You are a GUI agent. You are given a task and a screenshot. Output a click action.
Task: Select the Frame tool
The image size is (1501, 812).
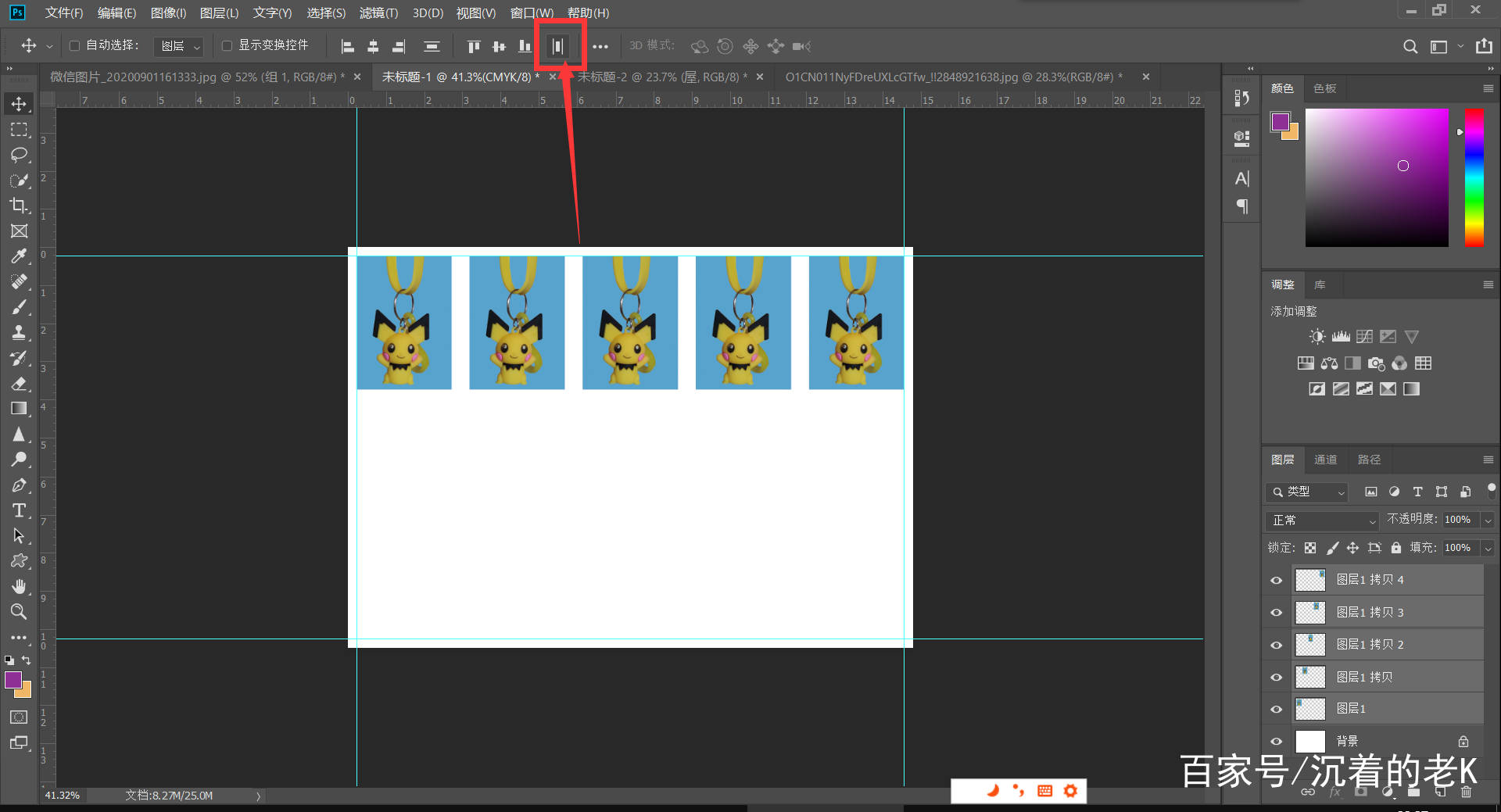pyautogui.click(x=19, y=231)
